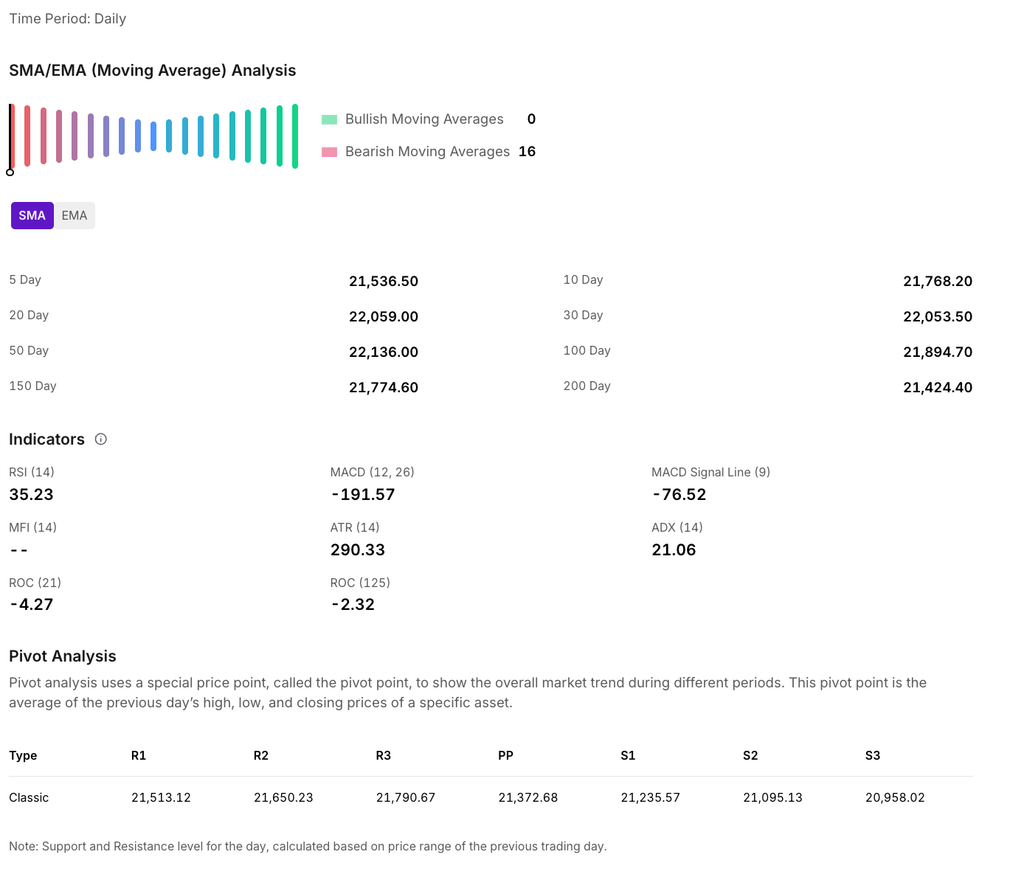Click the PP column header

505,756
